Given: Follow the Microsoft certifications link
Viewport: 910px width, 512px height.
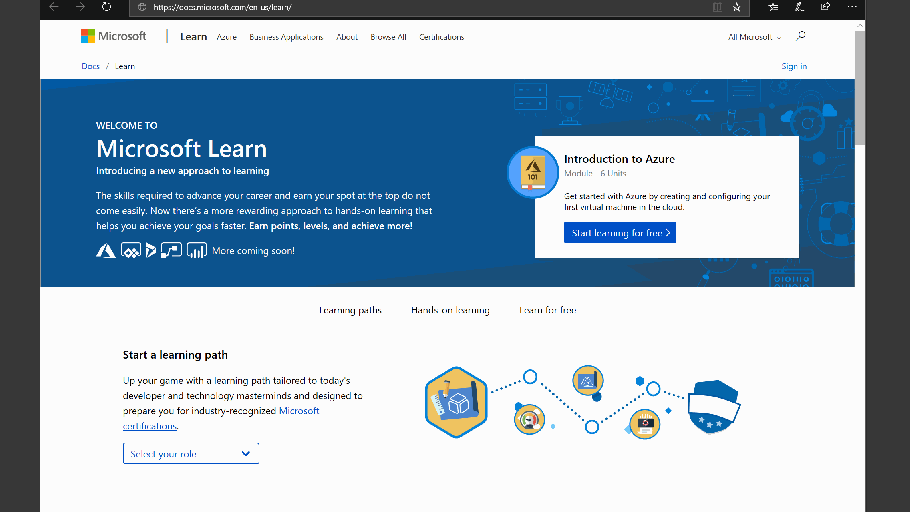Looking at the screenshot, I should click(299, 411).
